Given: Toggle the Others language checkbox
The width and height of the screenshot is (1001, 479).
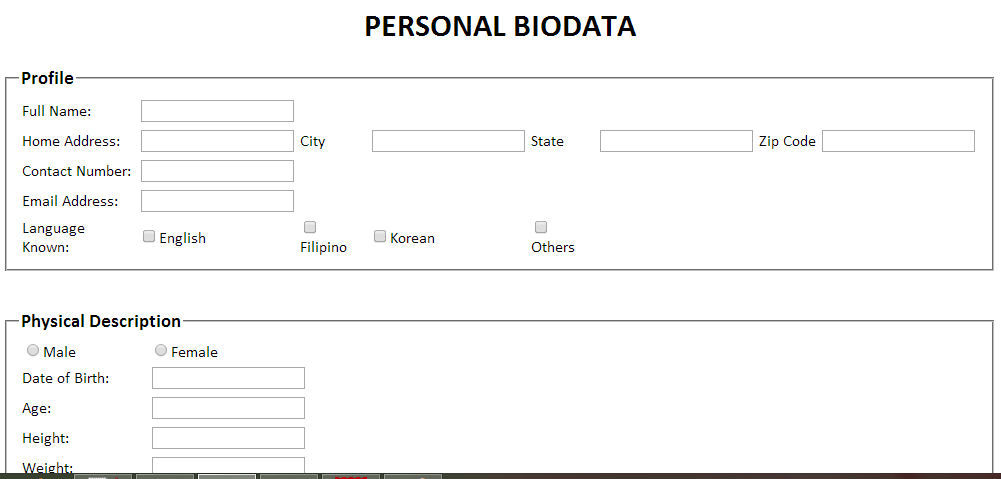Looking at the screenshot, I should coord(541,227).
